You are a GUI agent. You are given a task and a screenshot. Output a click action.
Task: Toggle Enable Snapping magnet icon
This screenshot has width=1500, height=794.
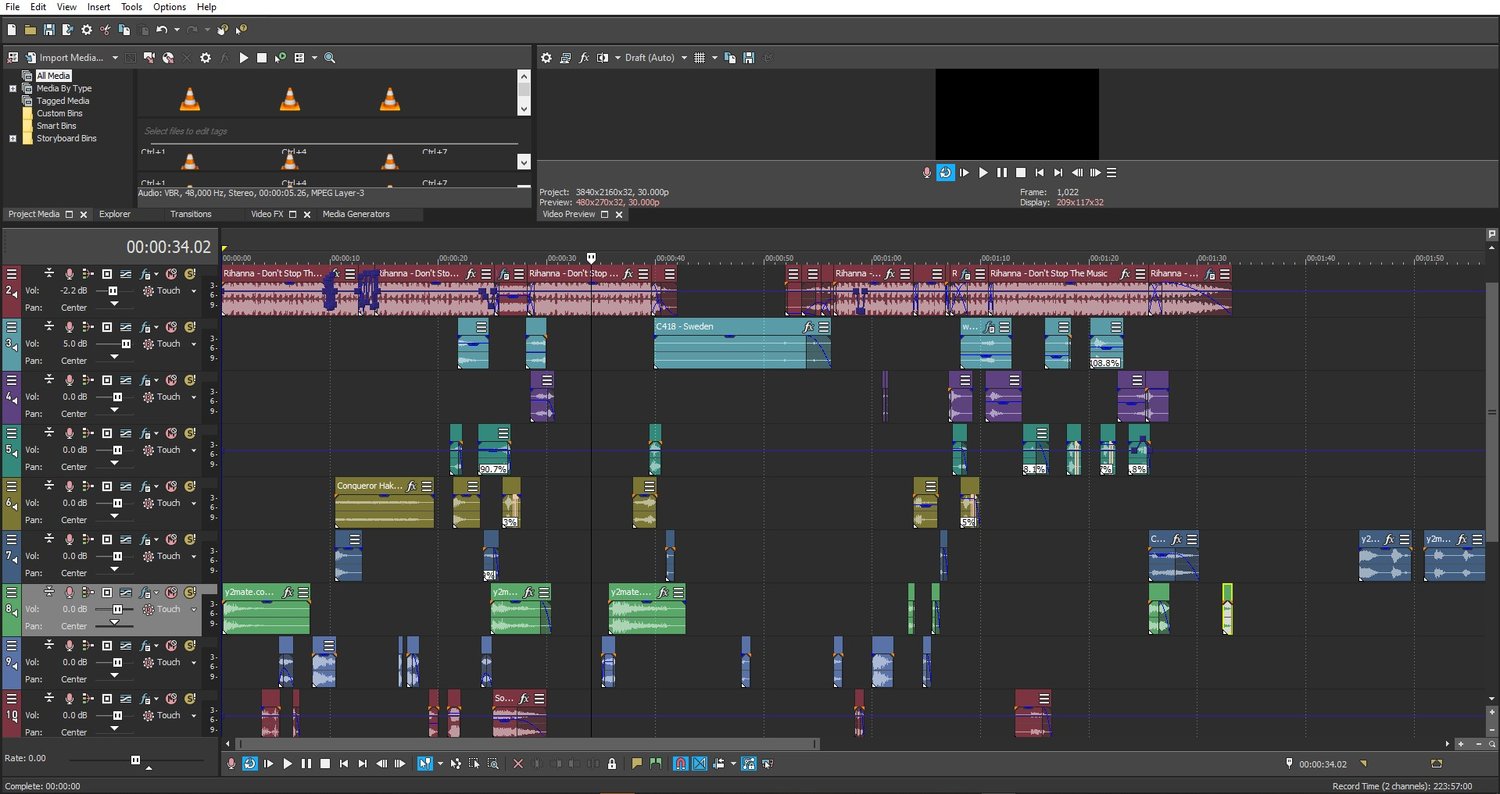click(x=681, y=763)
